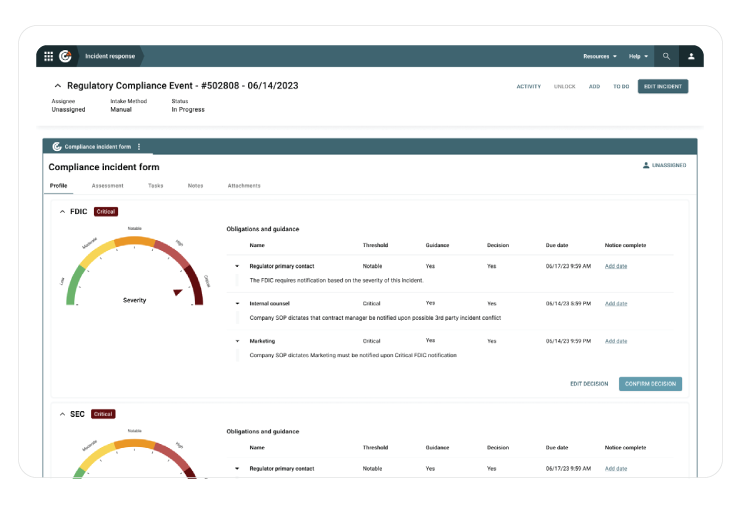The height and width of the screenshot is (505, 741).
Task: Collapse the Regulatory Compliance Event header
Action: [x=58, y=86]
